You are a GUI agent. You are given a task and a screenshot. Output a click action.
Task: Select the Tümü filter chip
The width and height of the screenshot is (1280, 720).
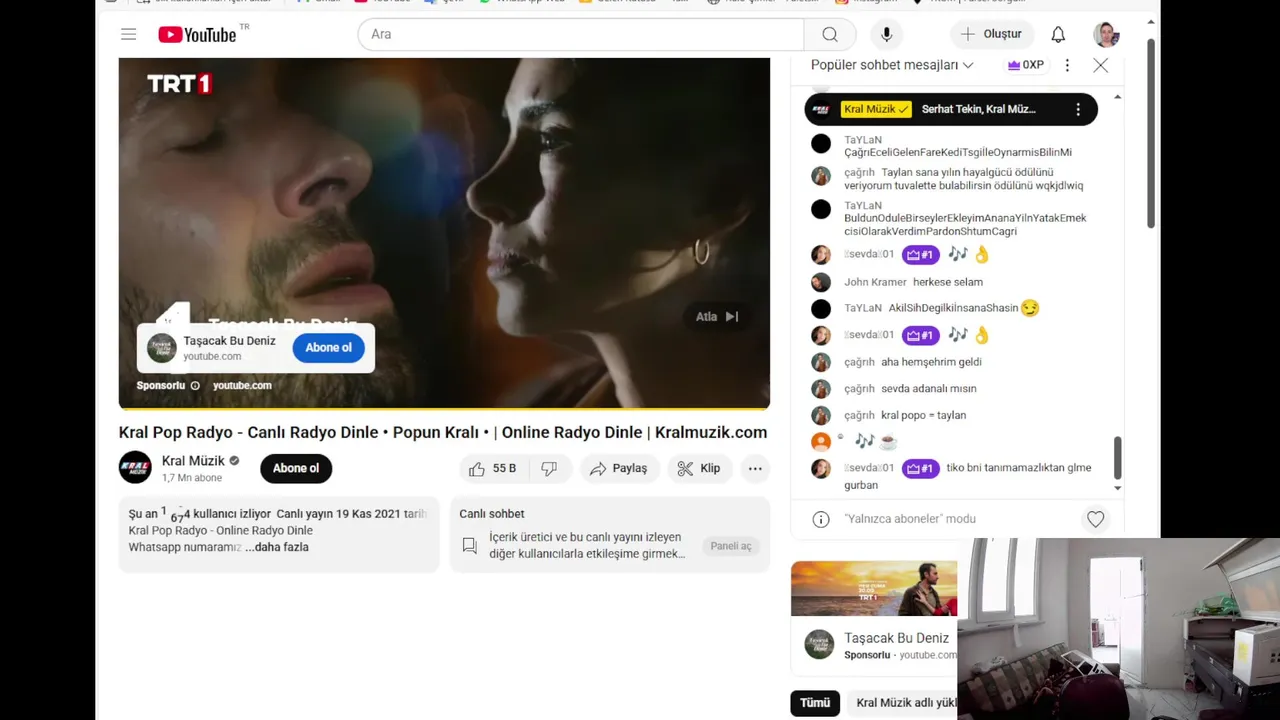pyautogui.click(x=815, y=703)
